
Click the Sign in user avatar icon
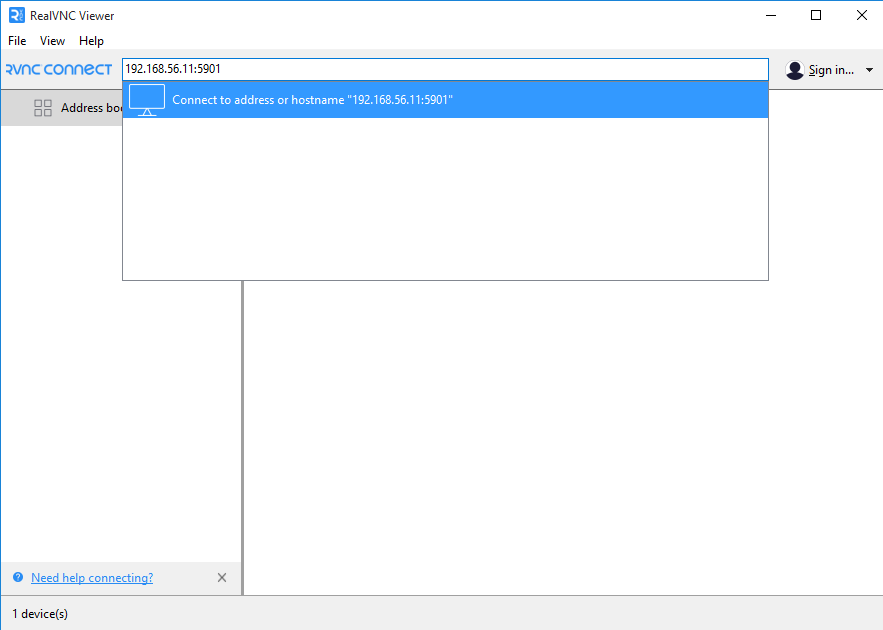point(795,70)
